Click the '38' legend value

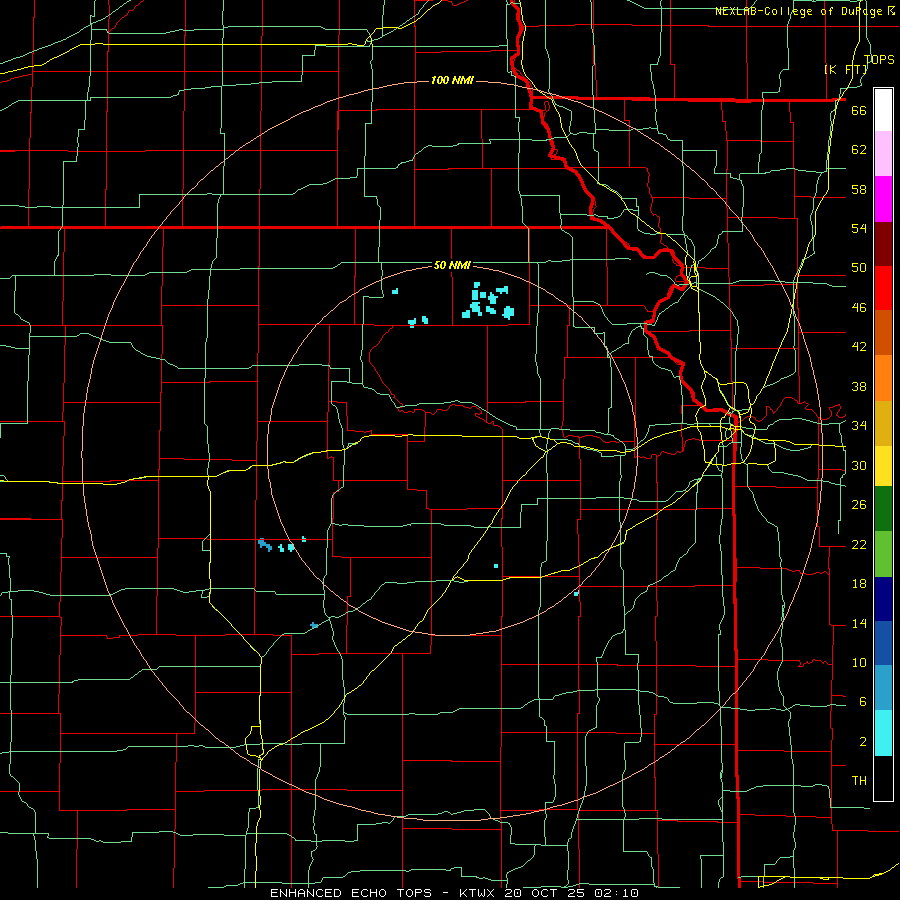point(859,386)
